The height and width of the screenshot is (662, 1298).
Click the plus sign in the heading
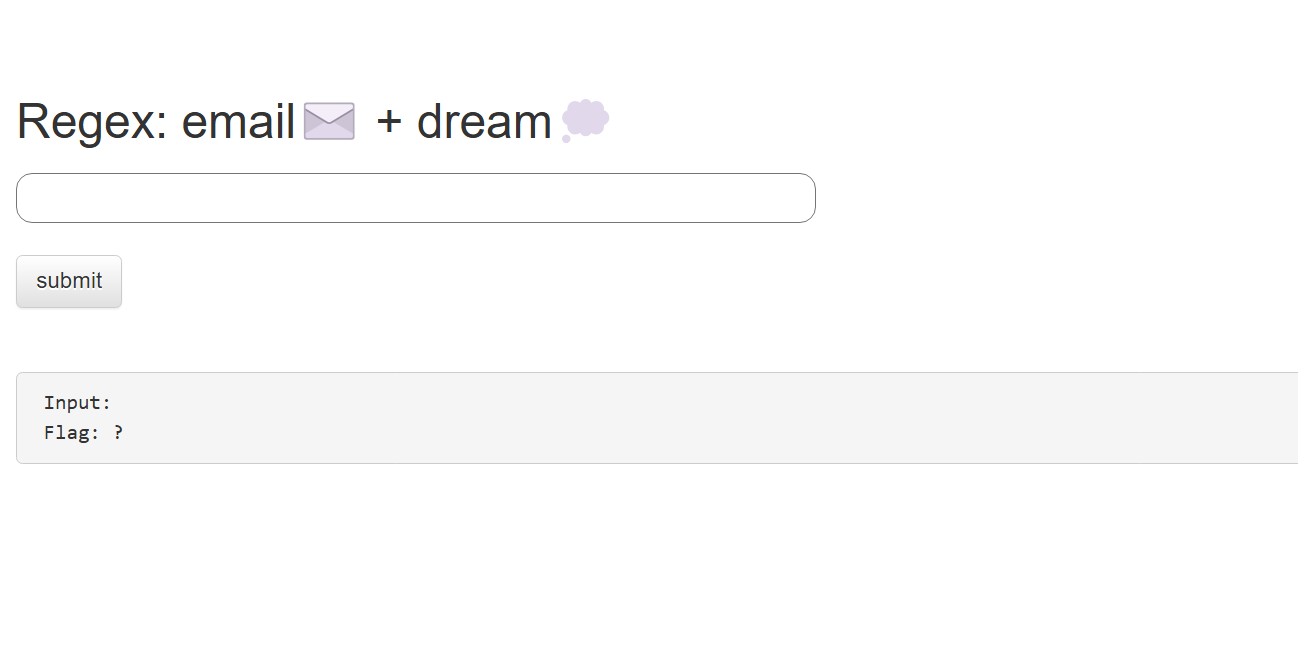pos(390,120)
